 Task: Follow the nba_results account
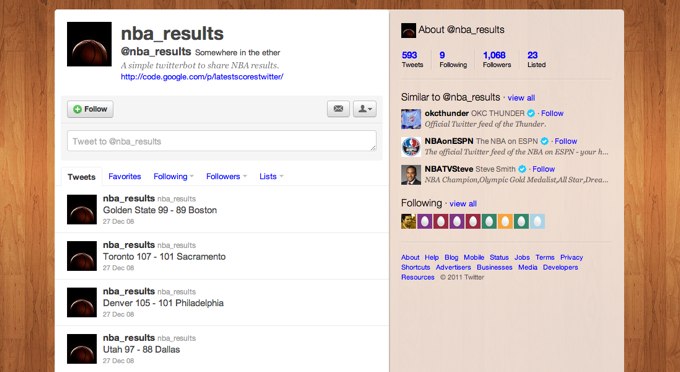[x=90, y=109]
